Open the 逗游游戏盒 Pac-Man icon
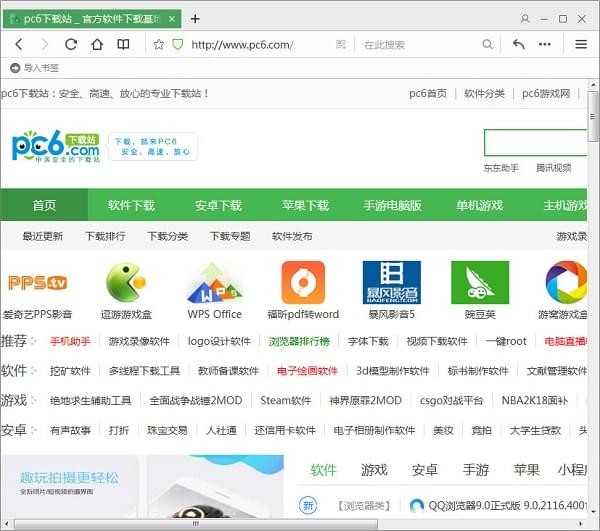Screen dimensions: 600x531 coord(126,283)
